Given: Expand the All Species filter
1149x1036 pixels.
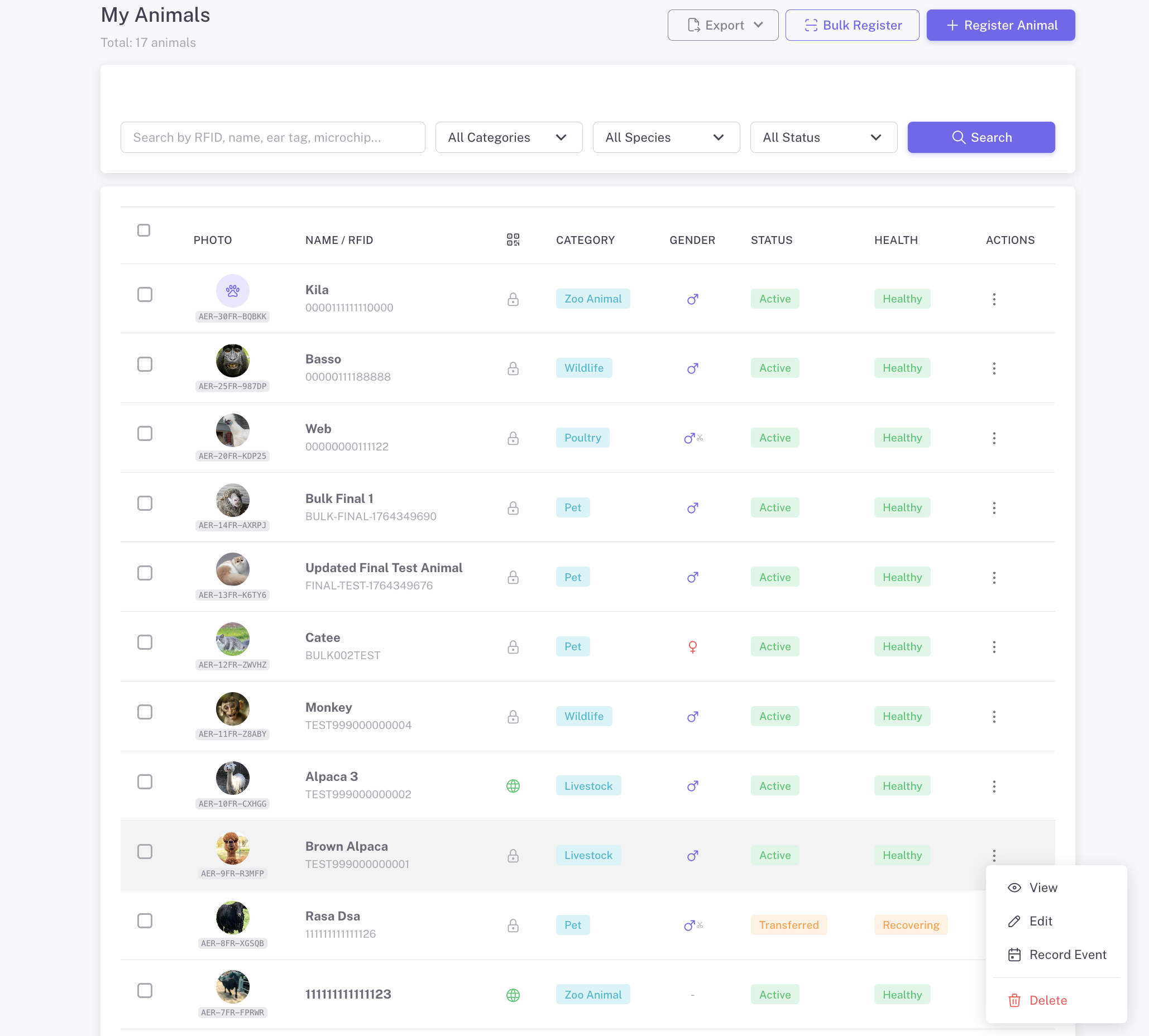Looking at the screenshot, I should click(666, 137).
